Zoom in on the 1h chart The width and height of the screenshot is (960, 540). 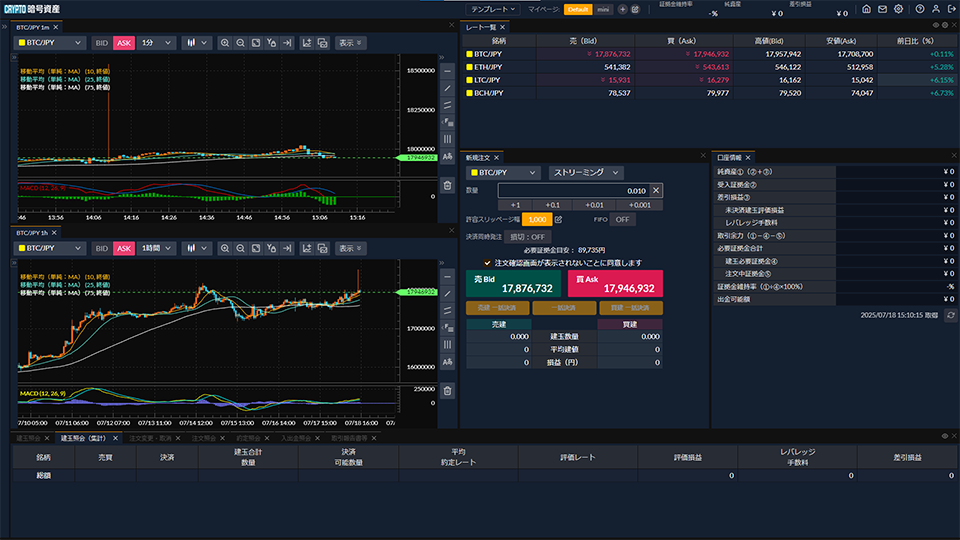(x=225, y=248)
